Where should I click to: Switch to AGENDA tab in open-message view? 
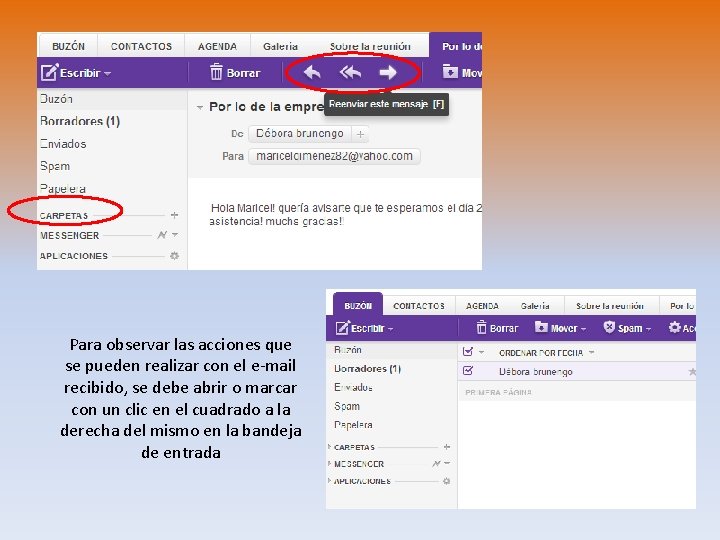pos(217,46)
